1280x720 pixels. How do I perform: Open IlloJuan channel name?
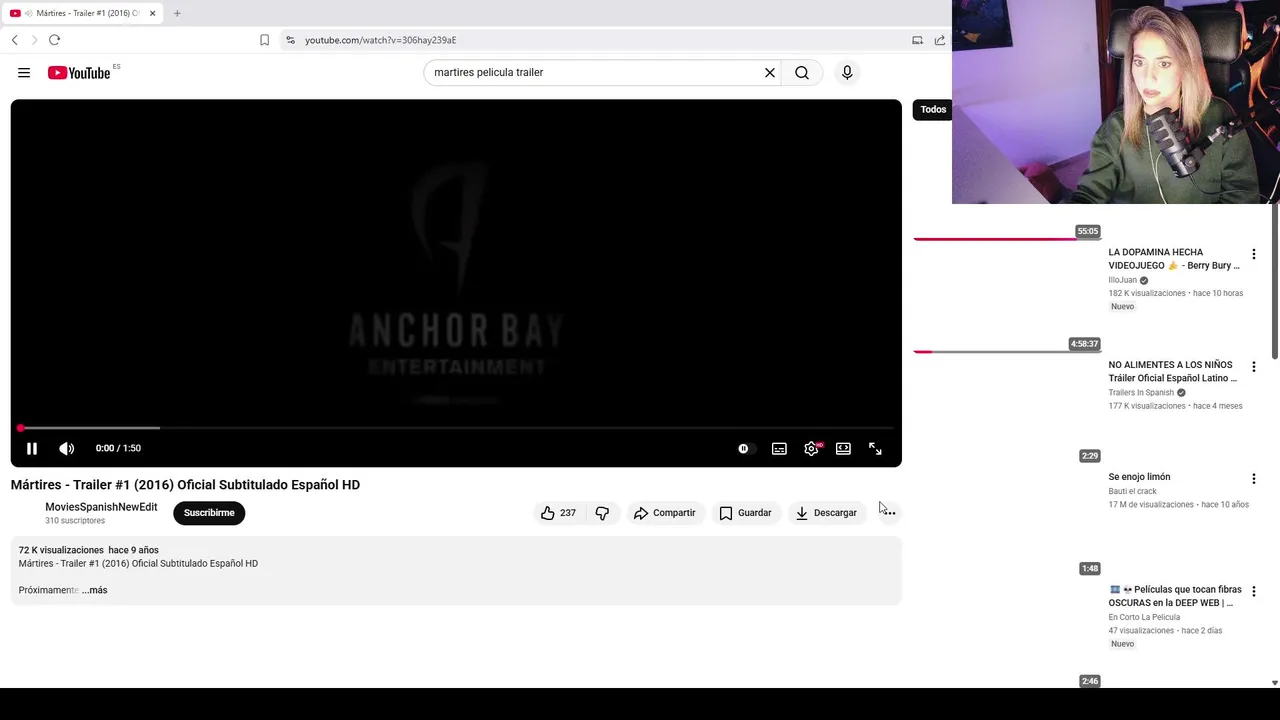click(x=1123, y=280)
